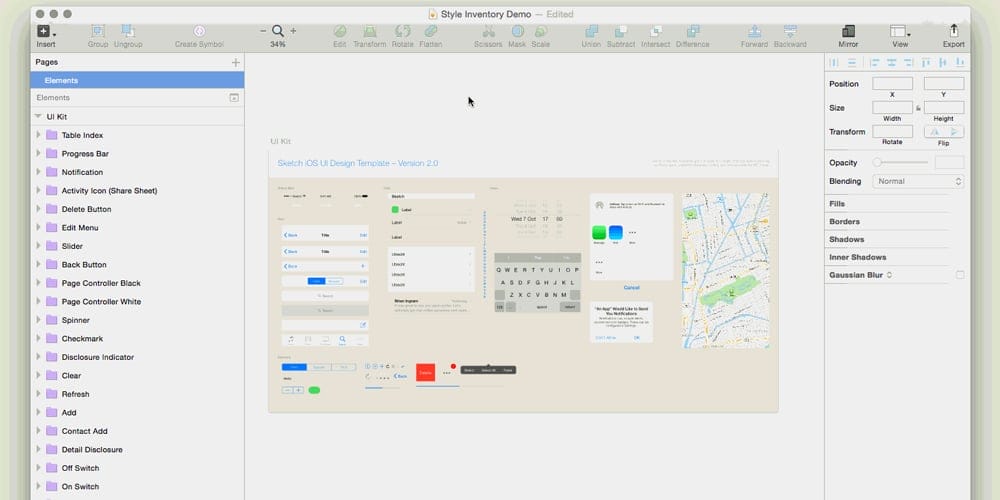Expand the Notification folder
Image resolution: width=1000 pixels, height=500 pixels.
38,172
